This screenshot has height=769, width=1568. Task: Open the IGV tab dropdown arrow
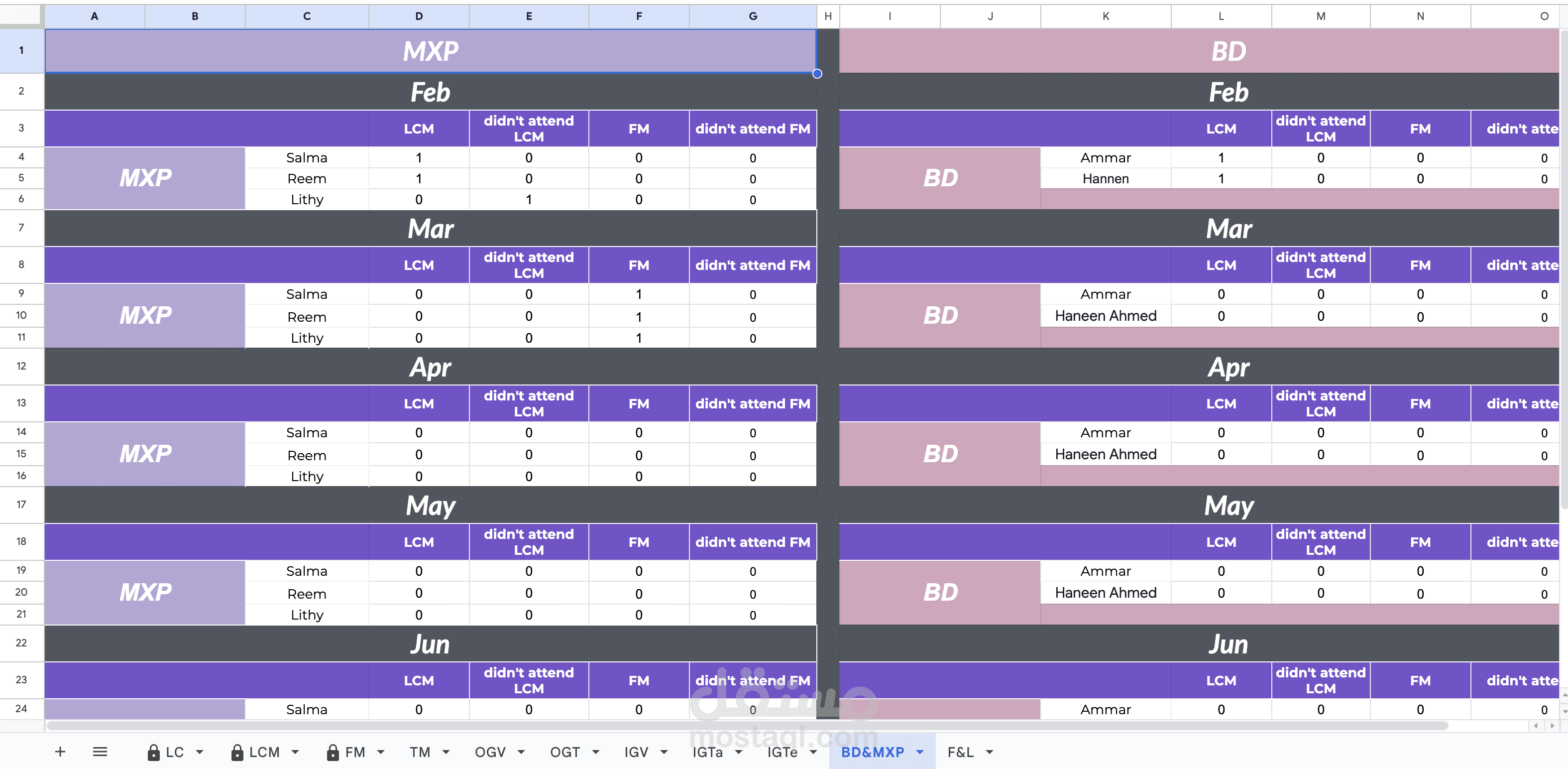pos(664,753)
